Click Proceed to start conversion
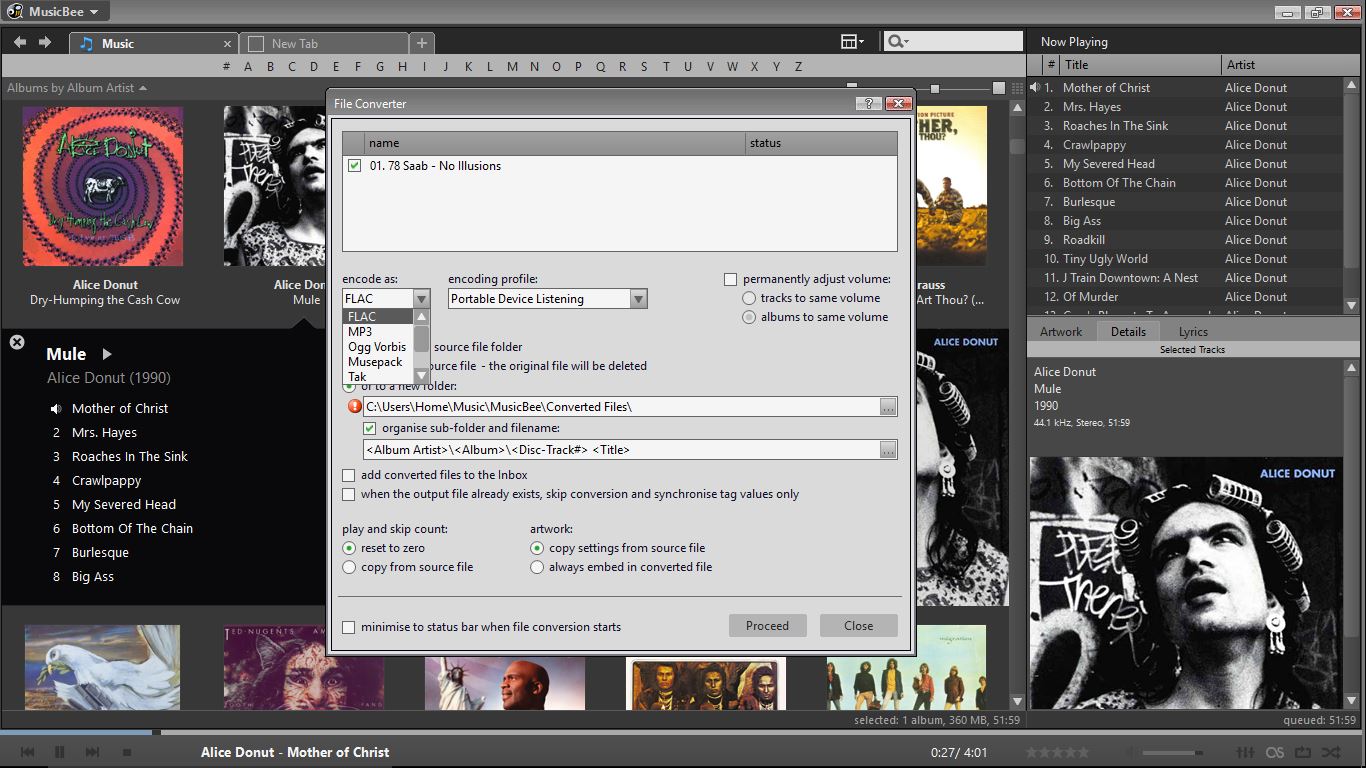The height and width of the screenshot is (768, 1366). pos(767,626)
